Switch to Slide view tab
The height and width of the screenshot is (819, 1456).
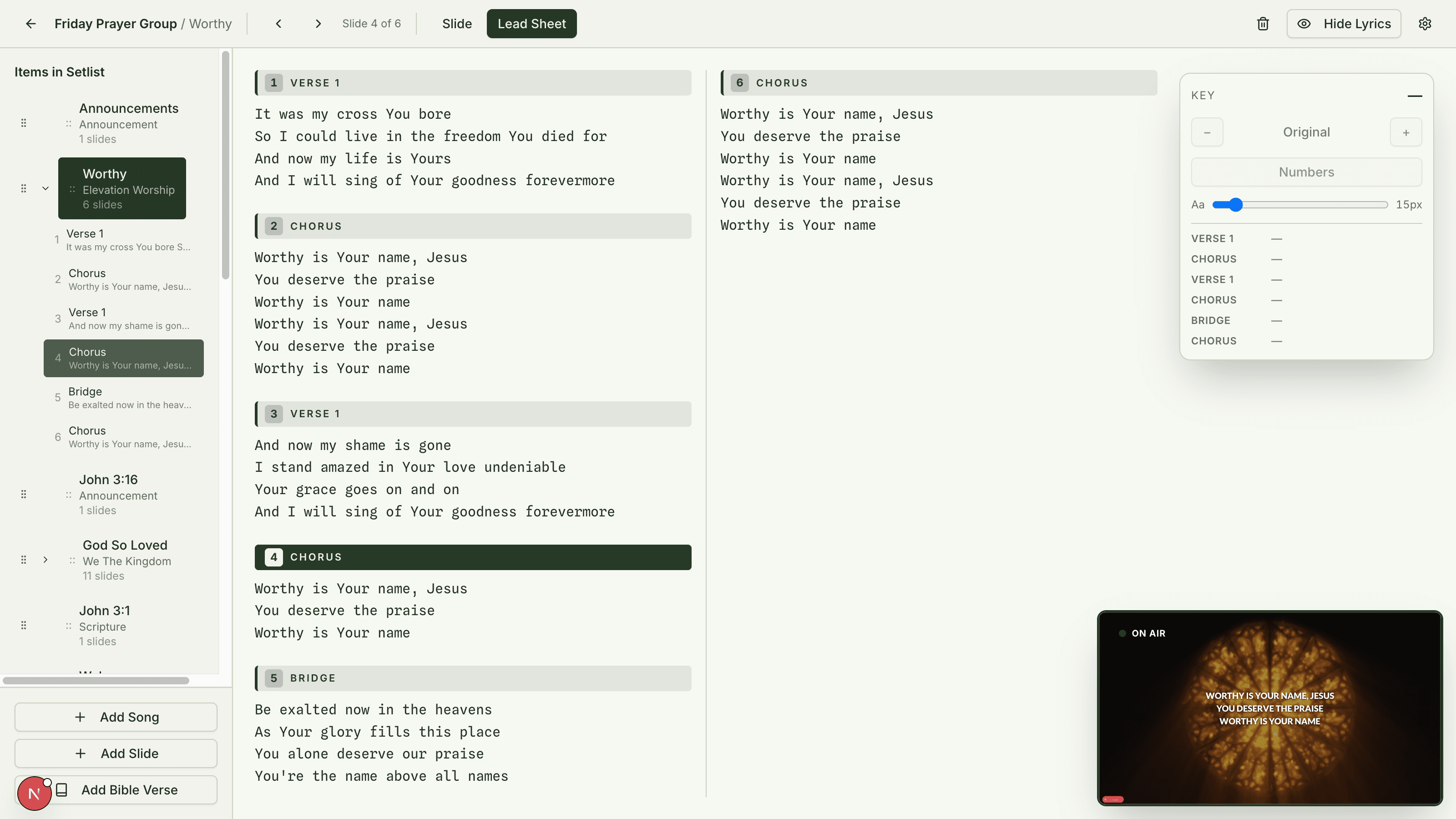point(457,24)
